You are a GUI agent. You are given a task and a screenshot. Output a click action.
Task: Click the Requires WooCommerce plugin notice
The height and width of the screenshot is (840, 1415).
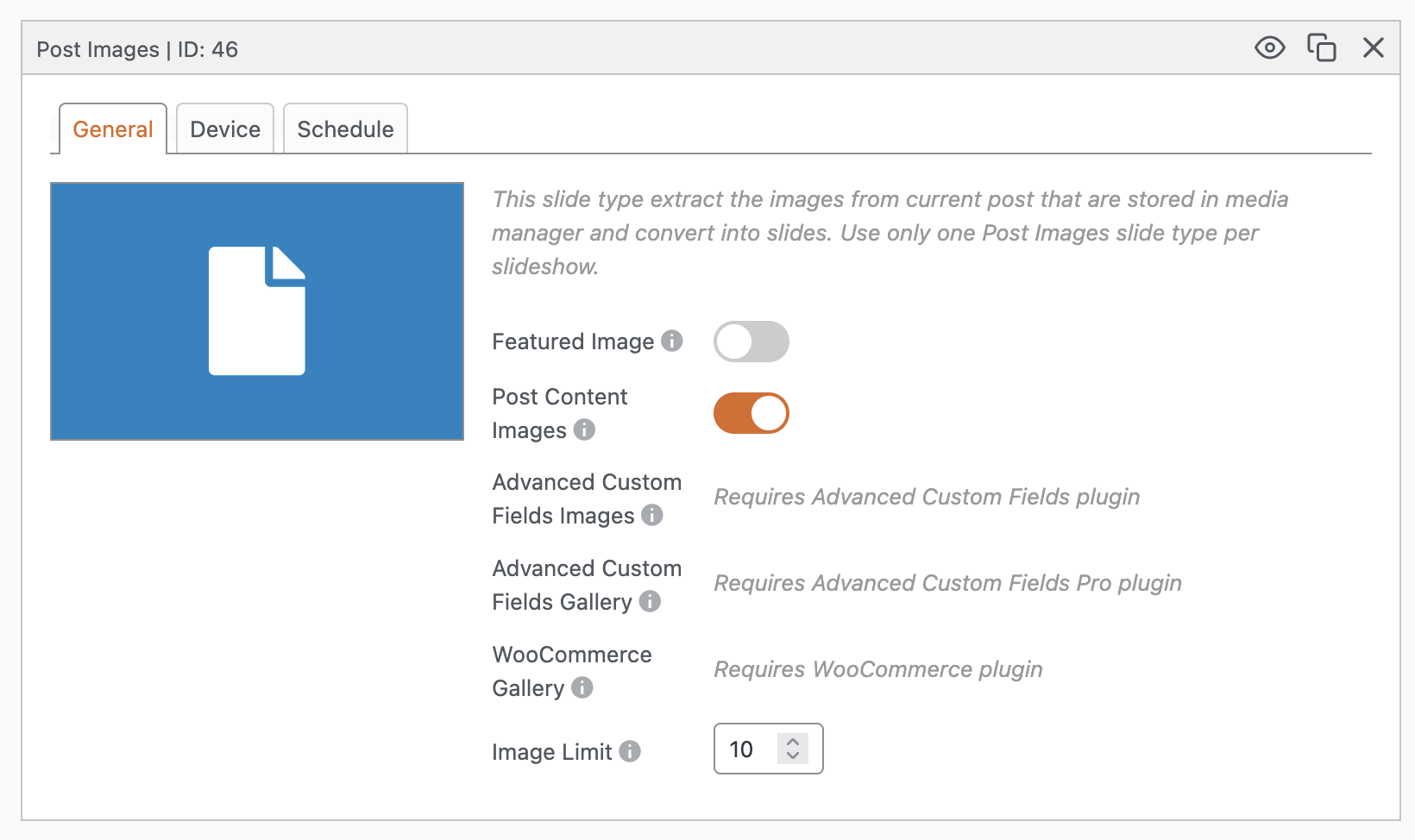[x=877, y=669]
